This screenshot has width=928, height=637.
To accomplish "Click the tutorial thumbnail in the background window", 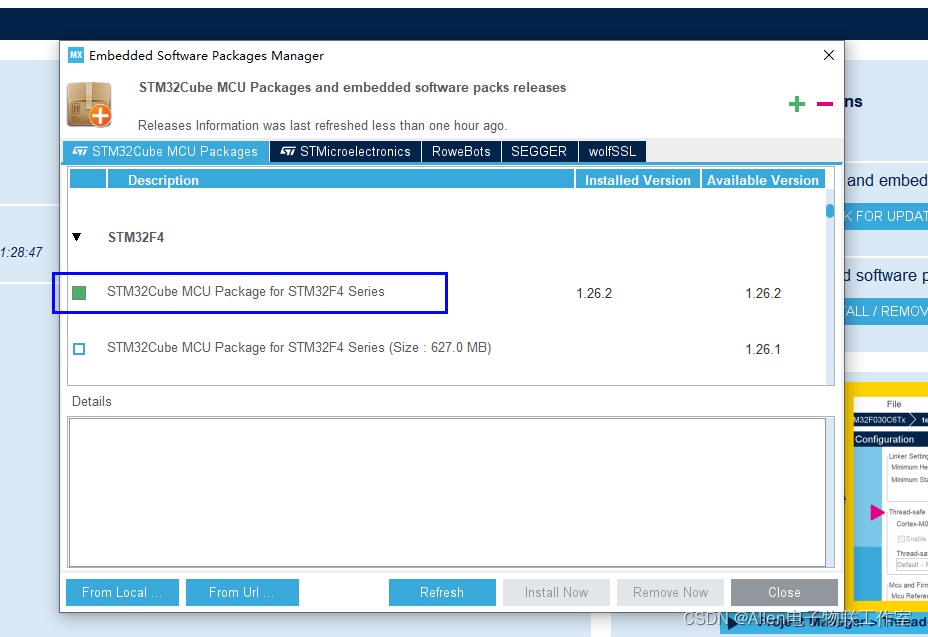I will [x=888, y=498].
